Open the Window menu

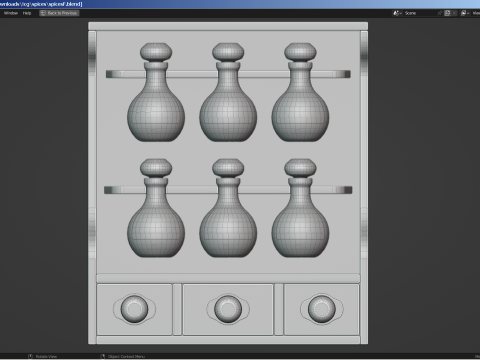tap(11, 13)
